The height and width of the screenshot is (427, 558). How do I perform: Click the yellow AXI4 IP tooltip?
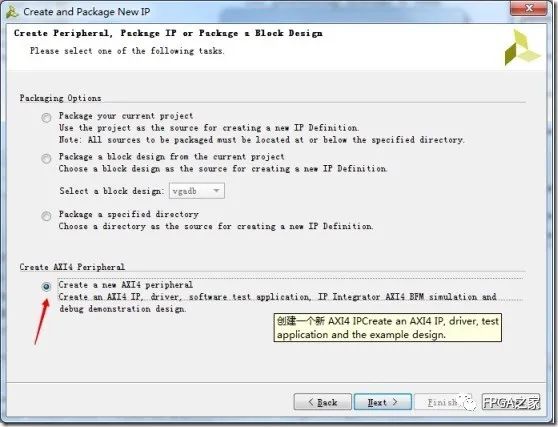[x=388, y=328]
